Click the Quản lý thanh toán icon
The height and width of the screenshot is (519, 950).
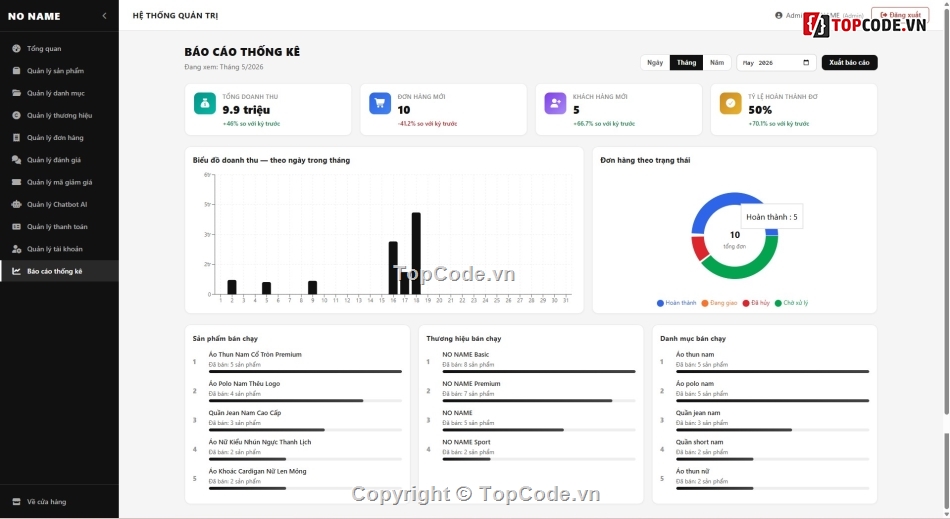[16, 226]
